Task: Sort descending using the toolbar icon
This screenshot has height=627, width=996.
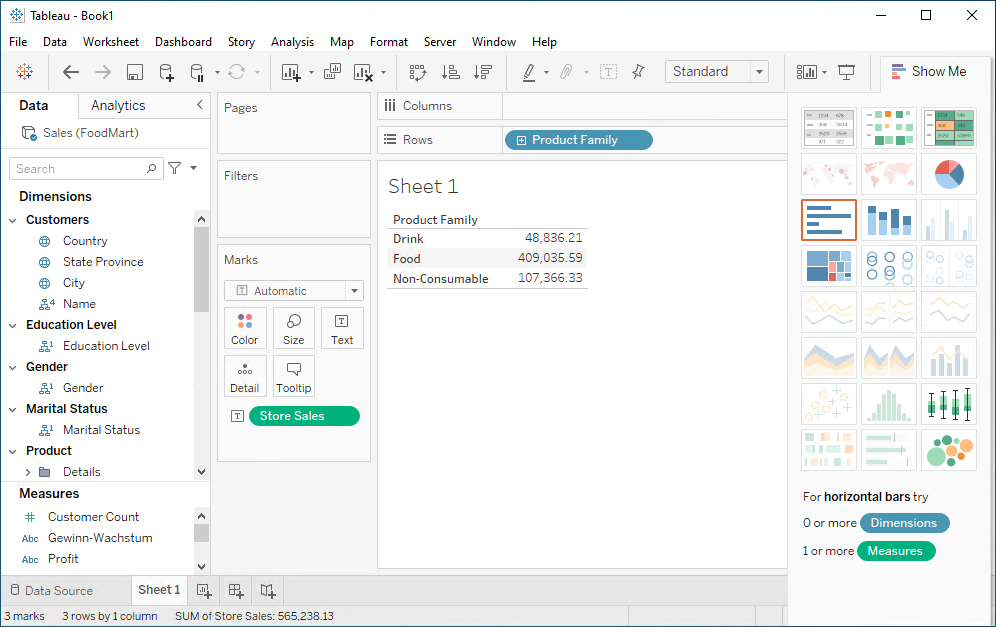Action: (483, 72)
